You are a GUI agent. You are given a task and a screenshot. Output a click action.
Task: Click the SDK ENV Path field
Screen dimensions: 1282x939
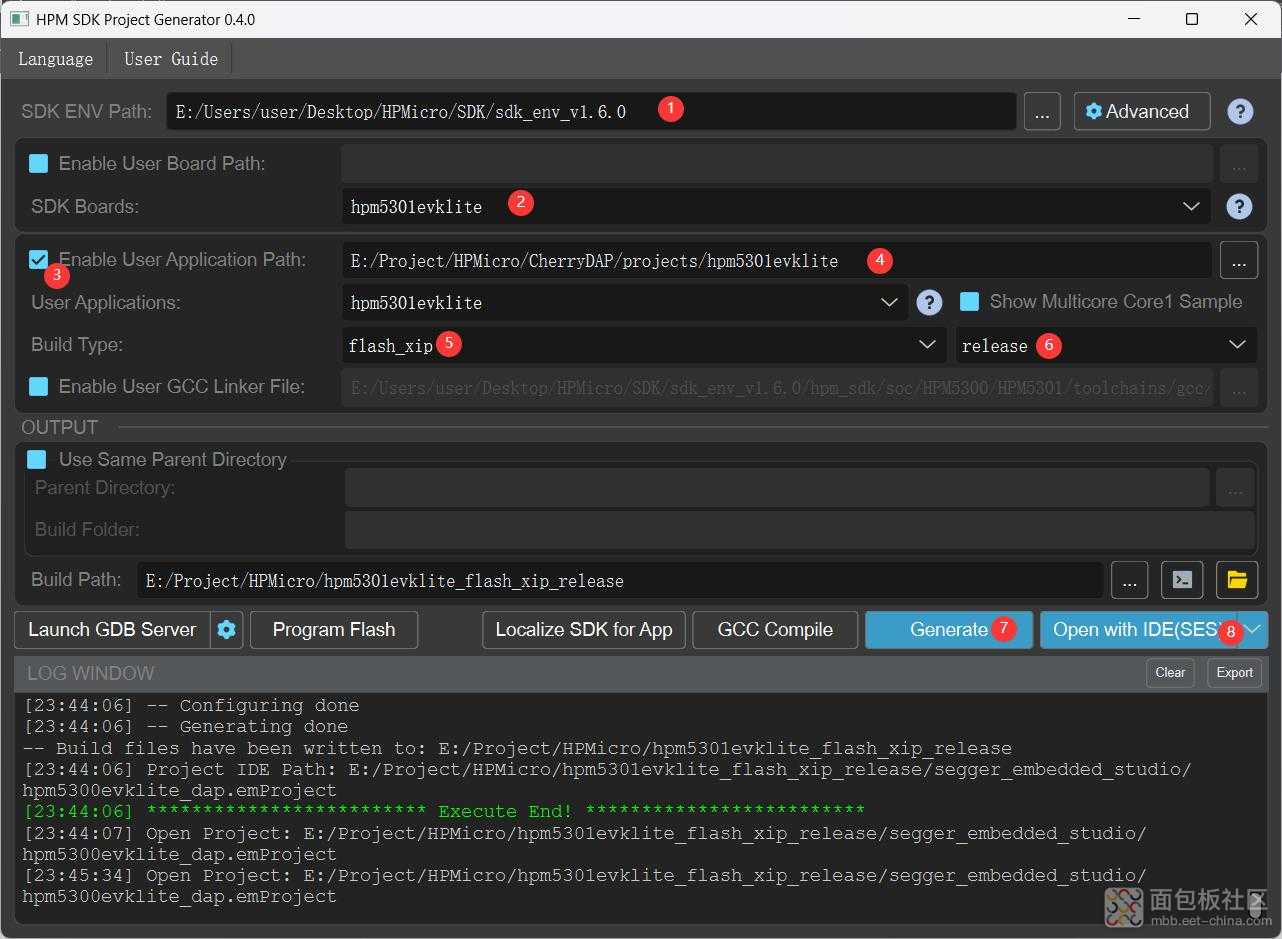click(x=591, y=112)
